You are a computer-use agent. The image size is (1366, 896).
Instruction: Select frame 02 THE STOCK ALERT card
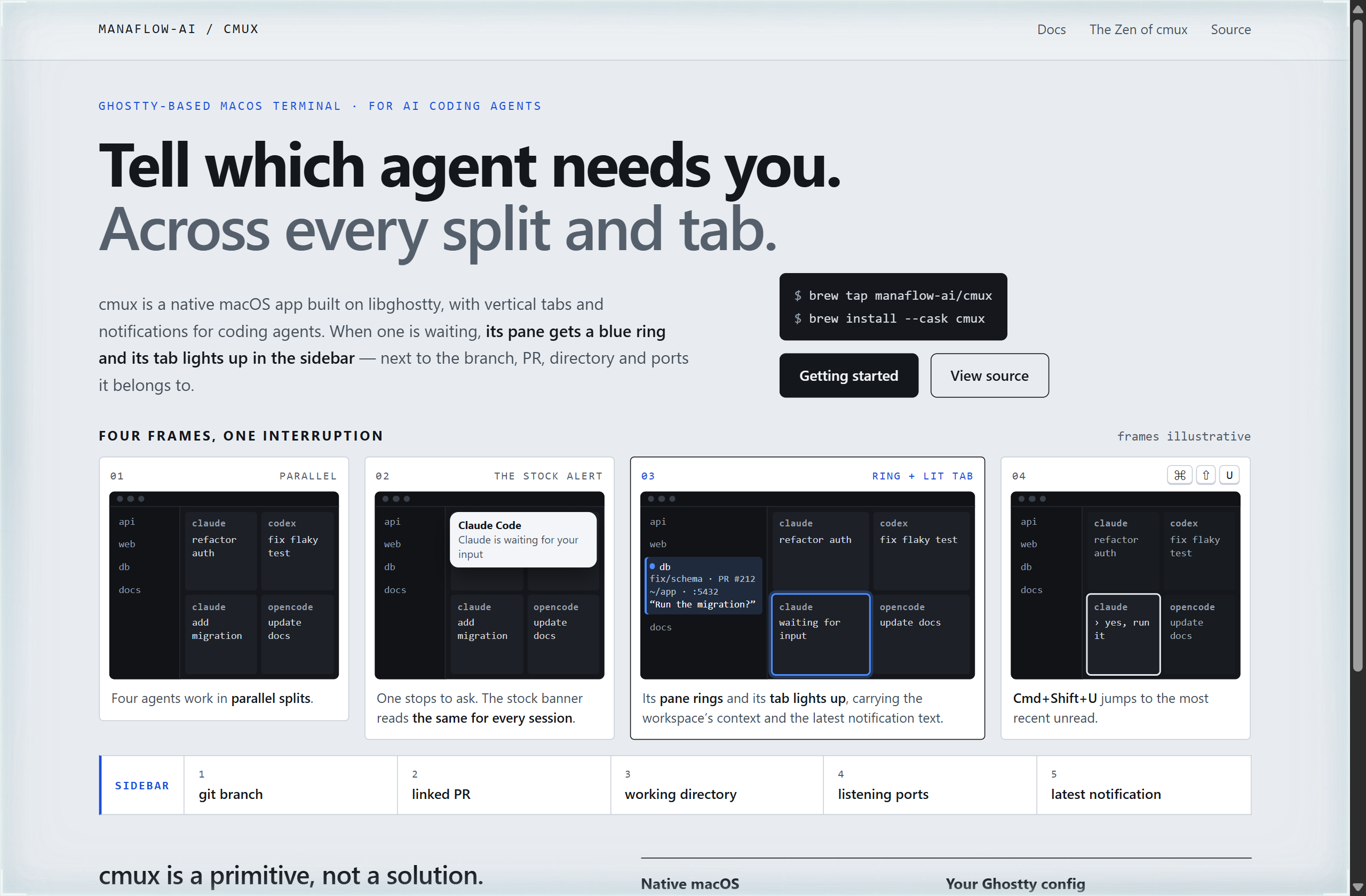(489, 598)
